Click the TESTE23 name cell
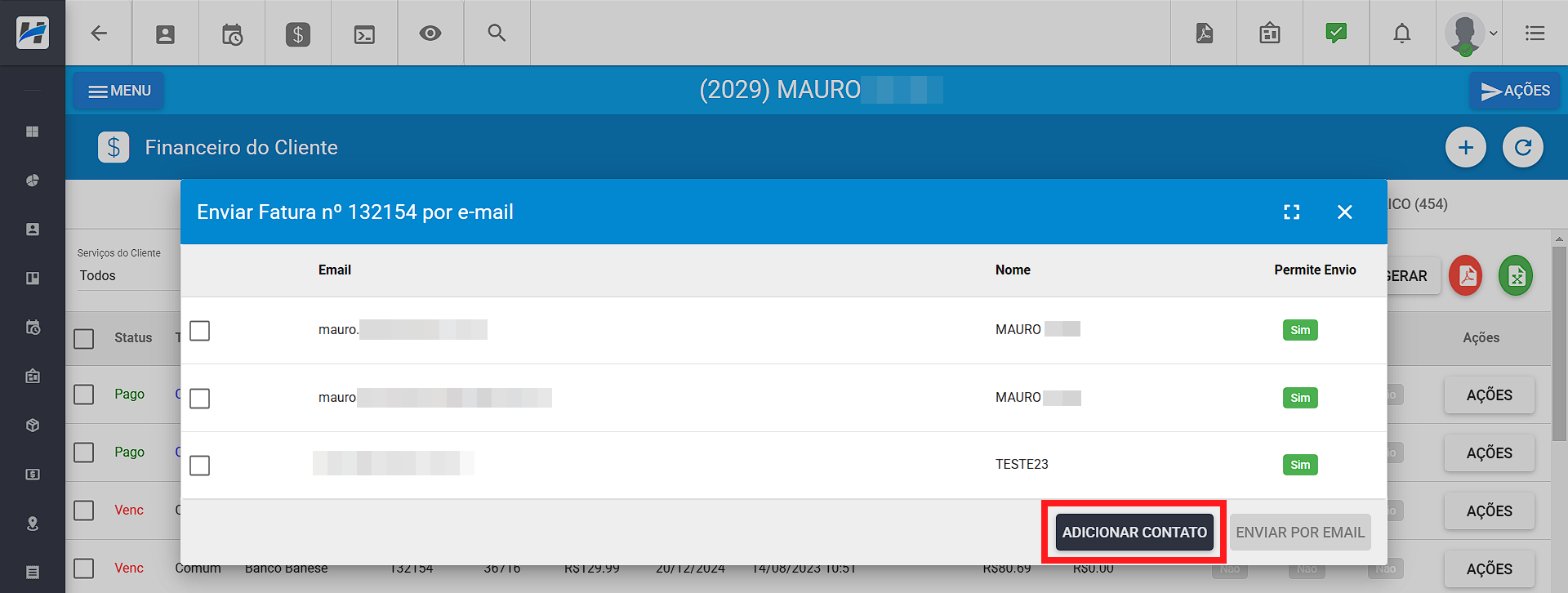 coord(1022,465)
